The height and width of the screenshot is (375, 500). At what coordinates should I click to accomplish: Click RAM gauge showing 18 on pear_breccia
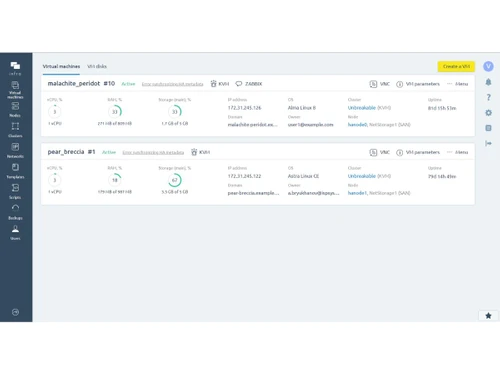(115, 180)
